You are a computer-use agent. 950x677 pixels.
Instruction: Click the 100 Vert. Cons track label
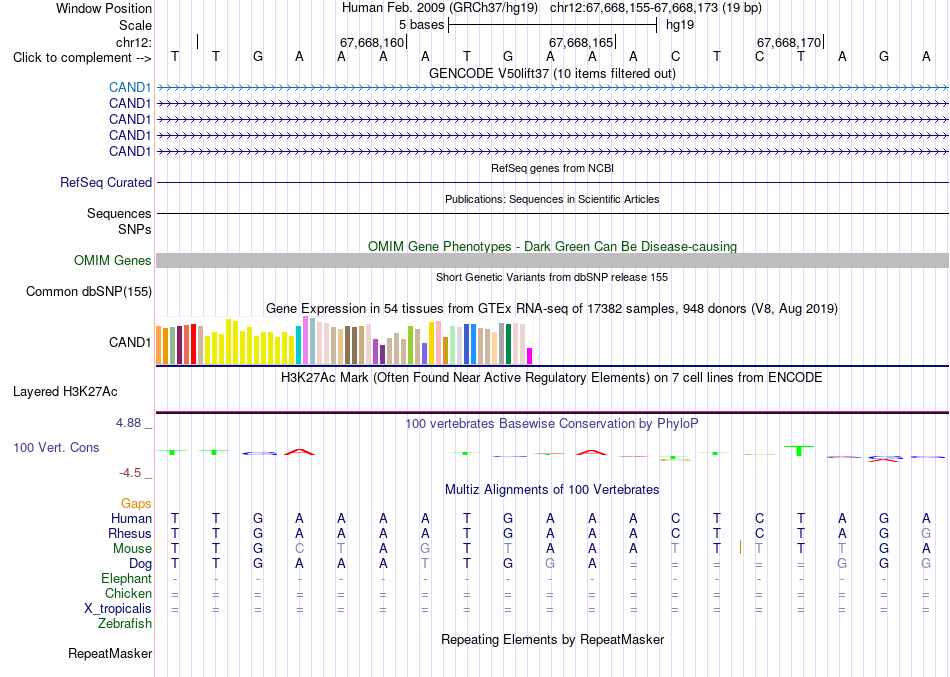(56, 447)
